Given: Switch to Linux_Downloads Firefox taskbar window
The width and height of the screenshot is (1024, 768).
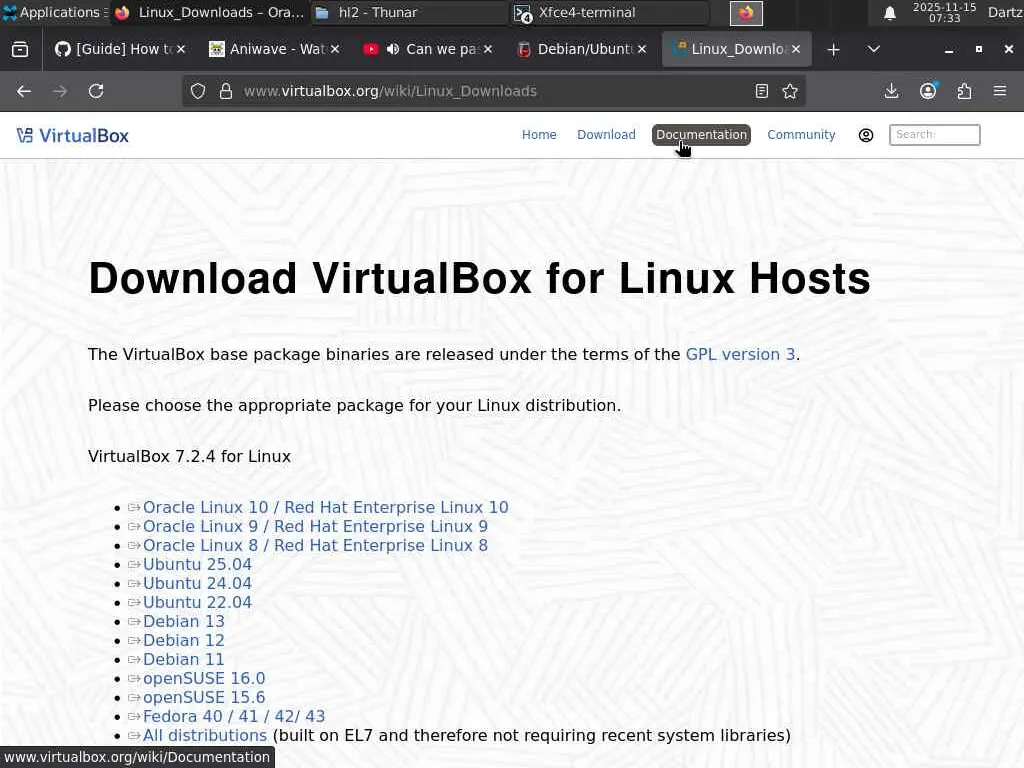Looking at the screenshot, I should click(209, 12).
